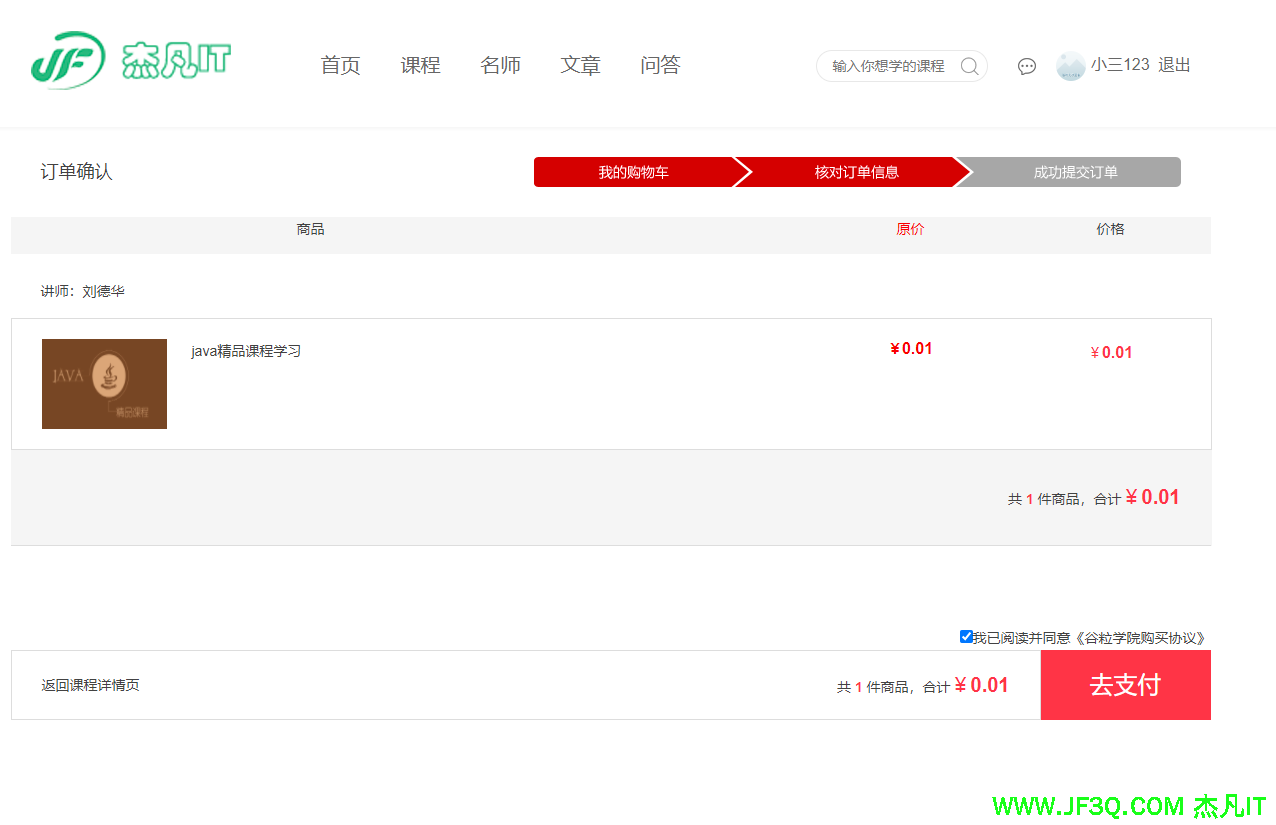This screenshot has height=825, width=1276.
Task: Open the 首页 nav item
Action: [340, 66]
